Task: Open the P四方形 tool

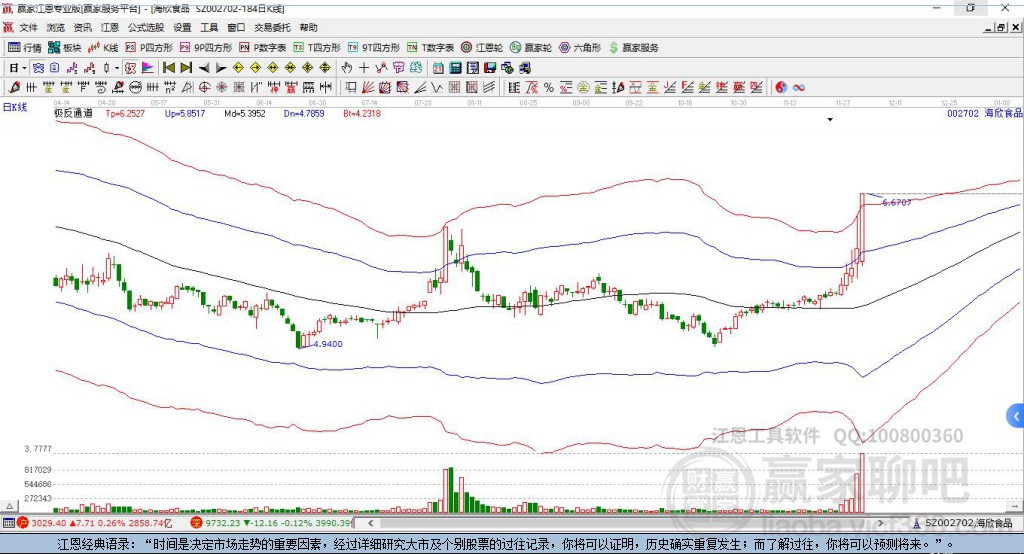Action: click(149, 48)
